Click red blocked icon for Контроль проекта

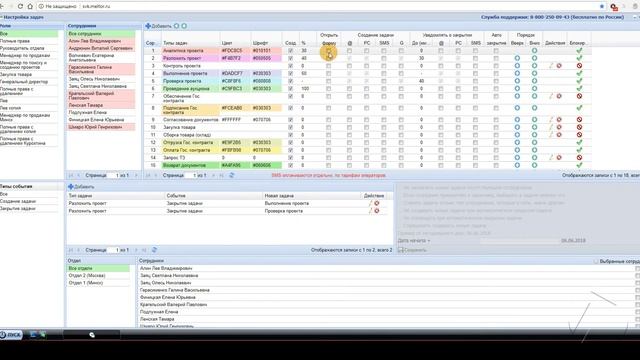(x=579, y=66)
